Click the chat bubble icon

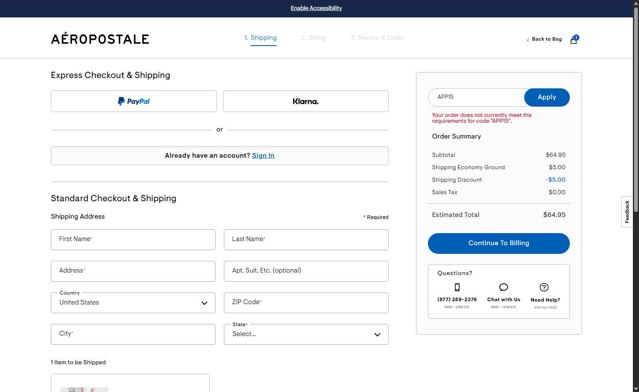[x=503, y=287]
